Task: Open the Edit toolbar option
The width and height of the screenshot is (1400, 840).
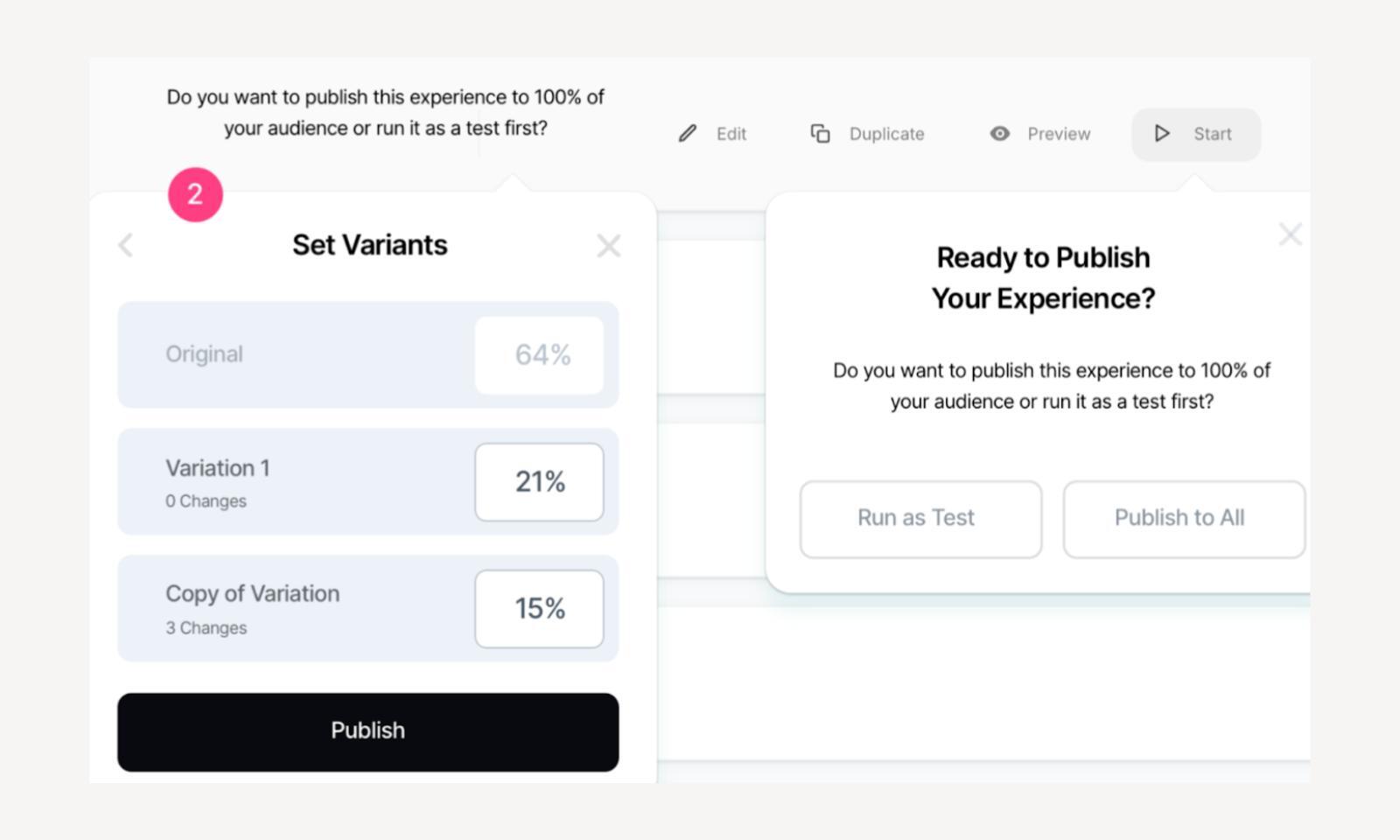Action: pos(731,134)
